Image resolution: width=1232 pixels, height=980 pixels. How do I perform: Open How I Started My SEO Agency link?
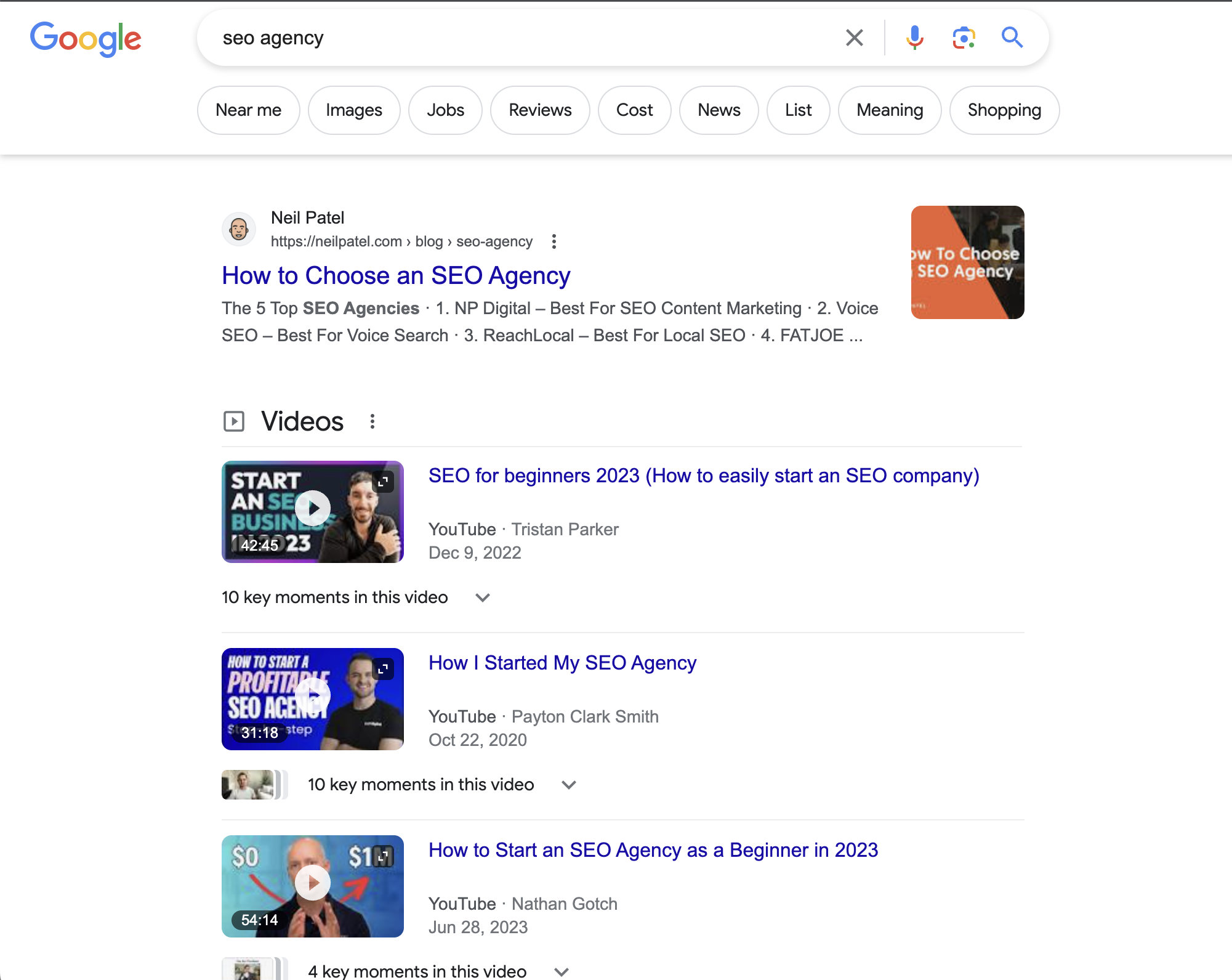(x=563, y=663)
